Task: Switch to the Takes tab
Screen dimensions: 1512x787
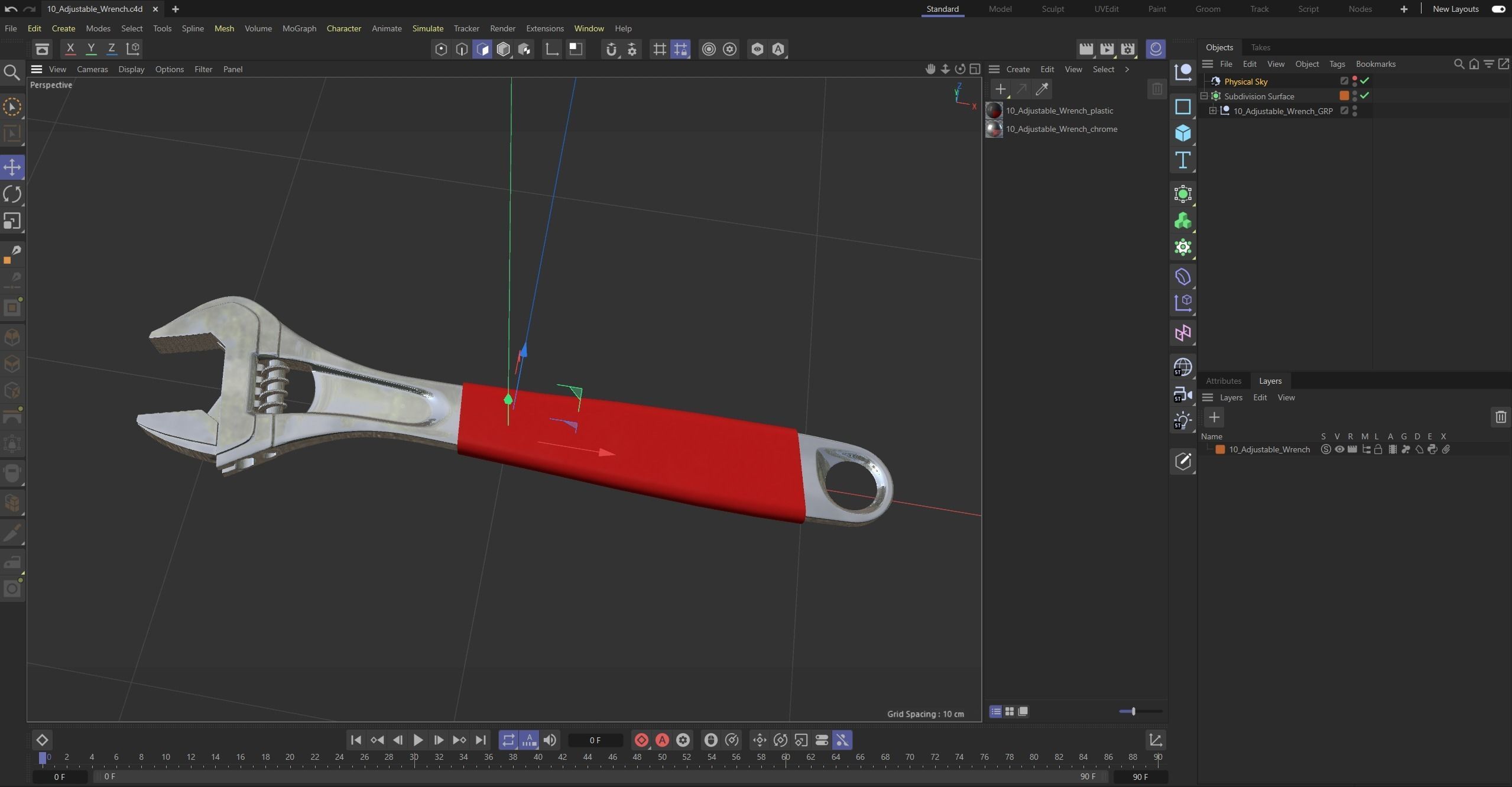Action: pyautogui.click(x=1261, y=47)
